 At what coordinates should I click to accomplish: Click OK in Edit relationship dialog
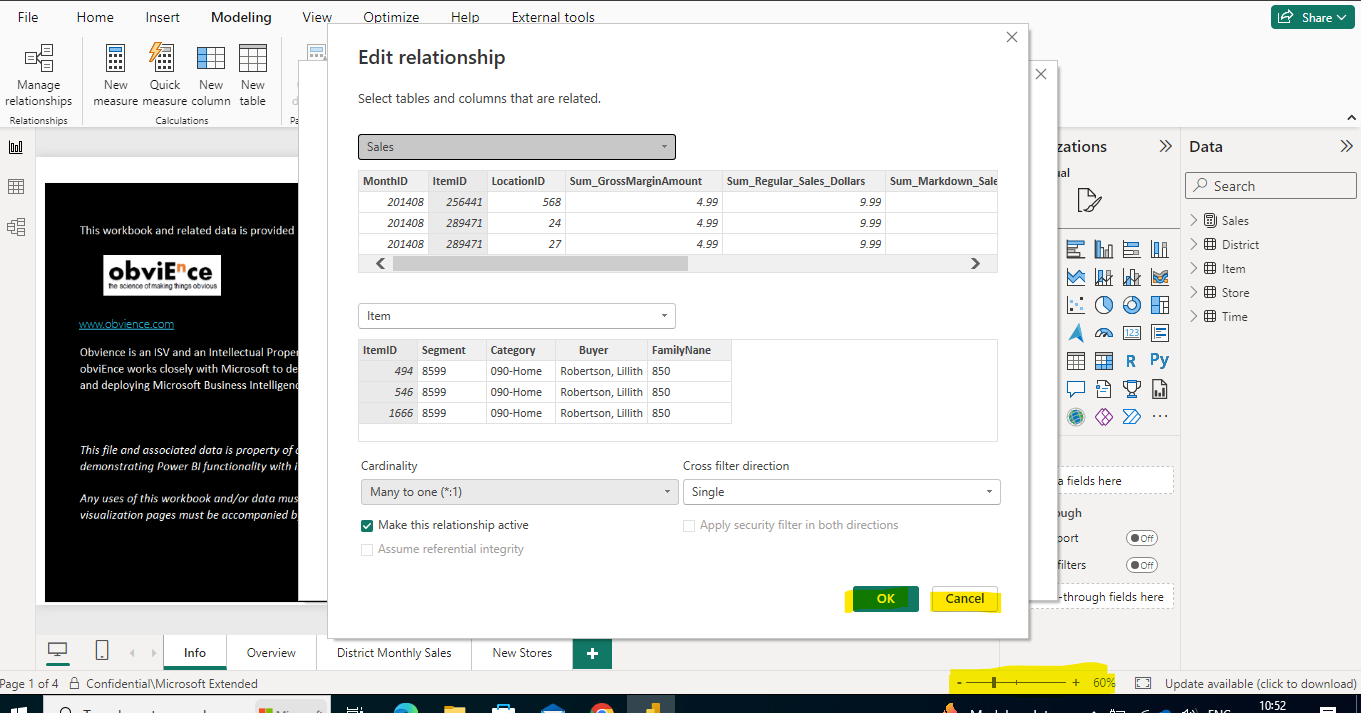point(885,598)
